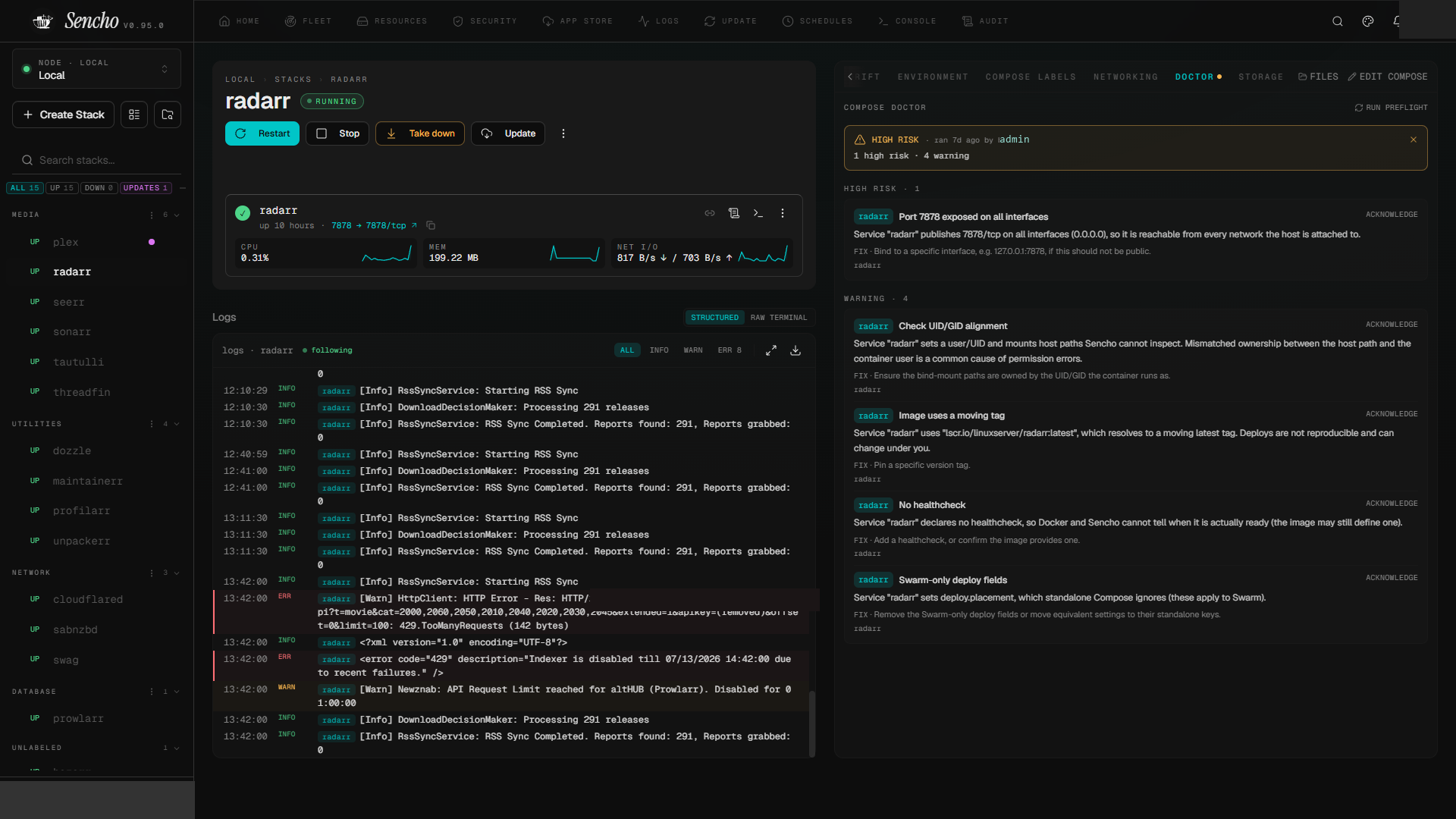Click the minus icon beside Updates filter
1456x819 pixels.
pos(183,188)
